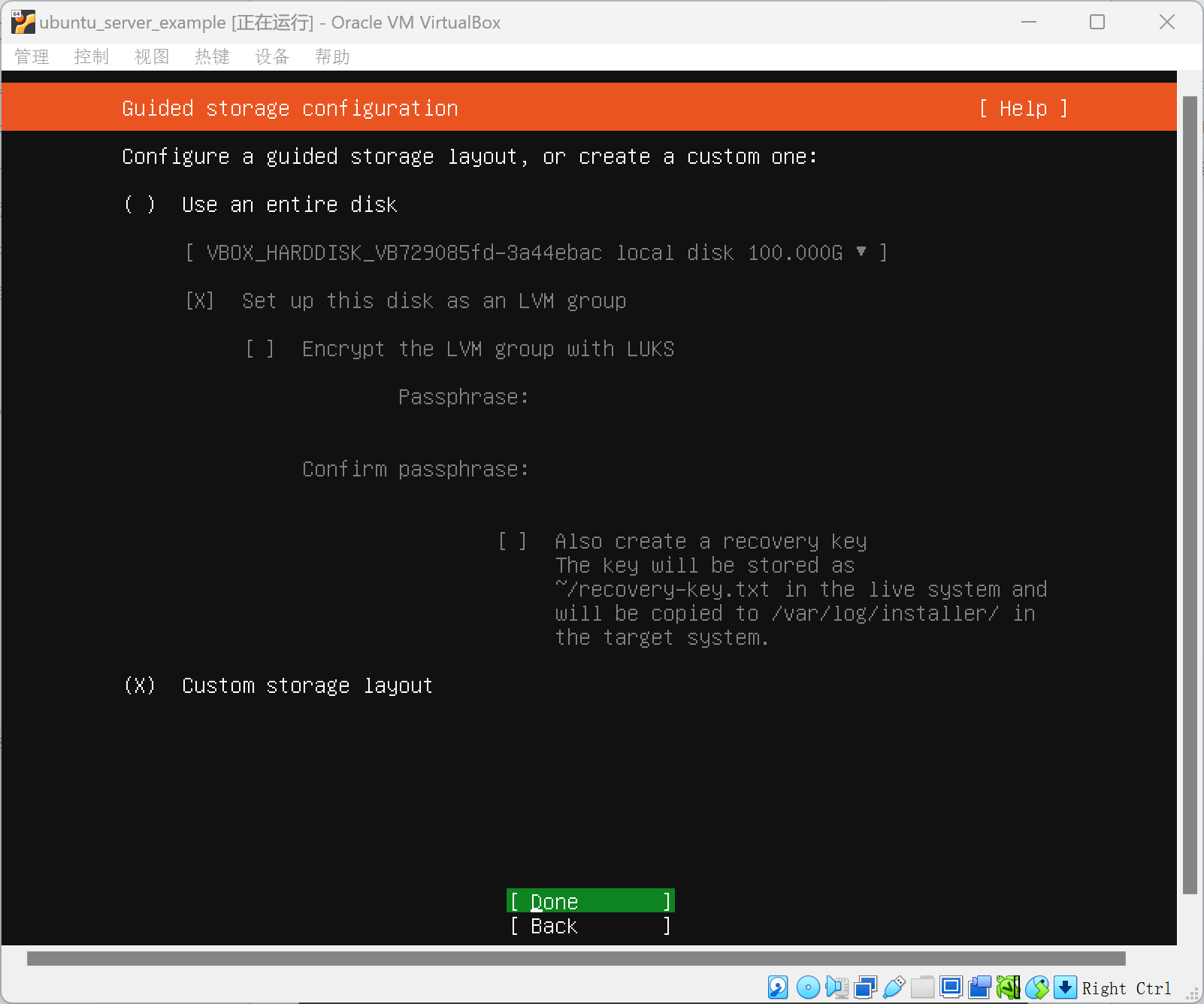The width and height of the screenshot is (1204, 1004).
Task: Click the audio status icon
Action: [836, 987]
